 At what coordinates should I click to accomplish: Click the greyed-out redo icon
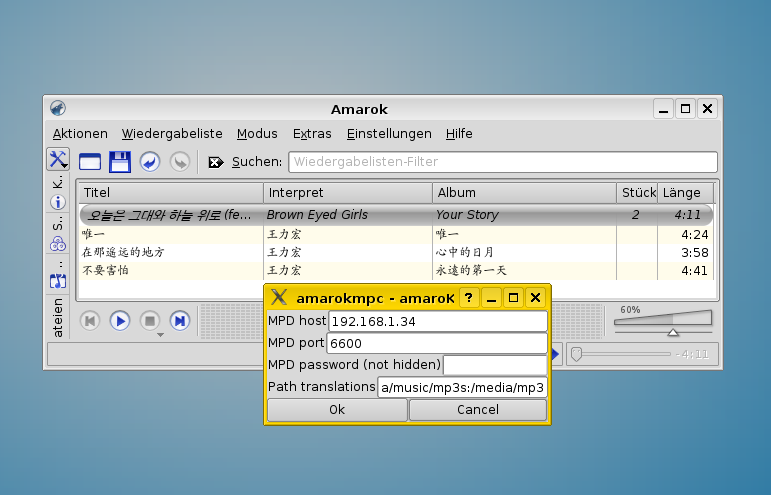pos(180,162)
